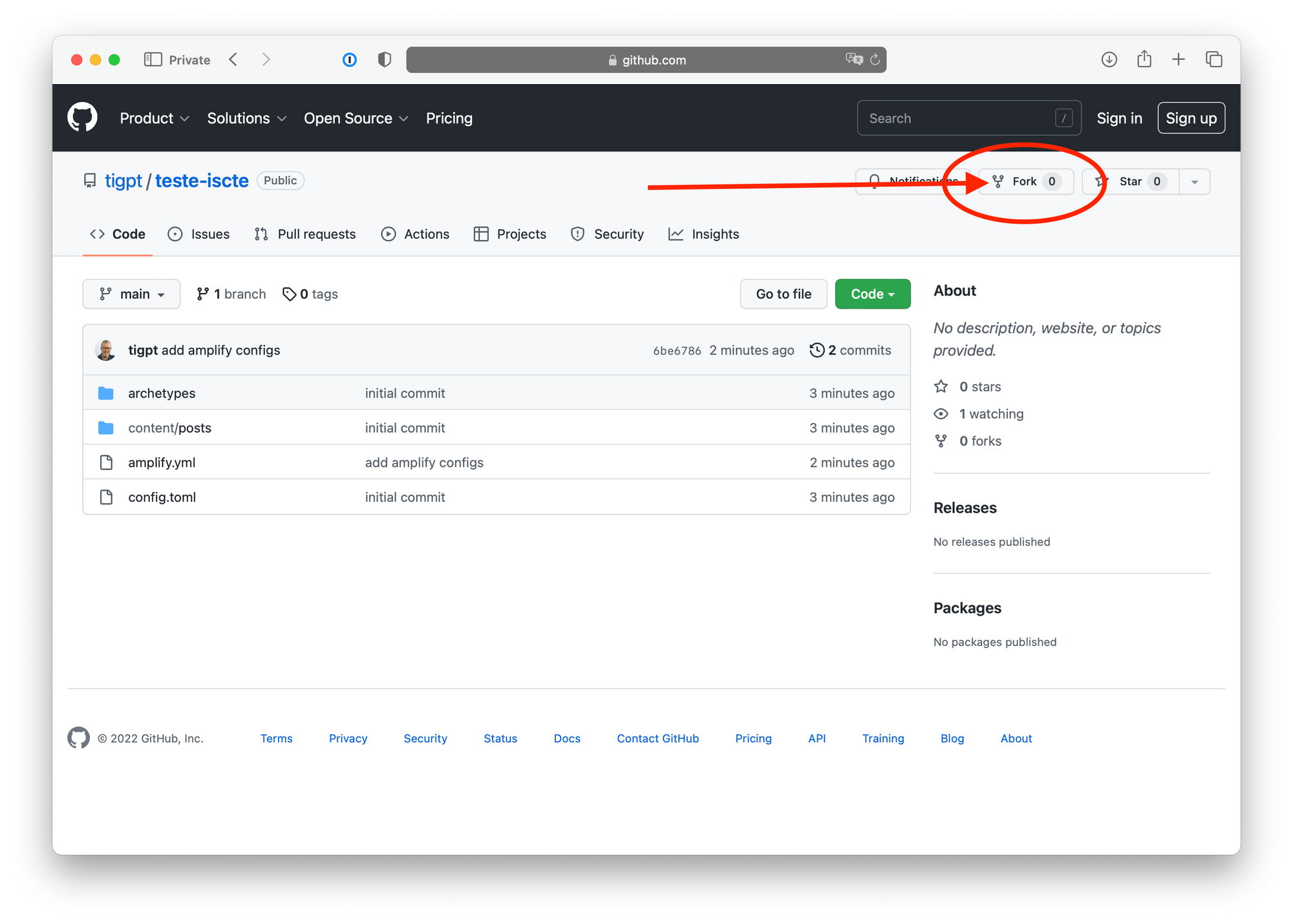The image size is (1293, 924).
Task: Open the Releases heading link
Action: click(x=965, y=508)
